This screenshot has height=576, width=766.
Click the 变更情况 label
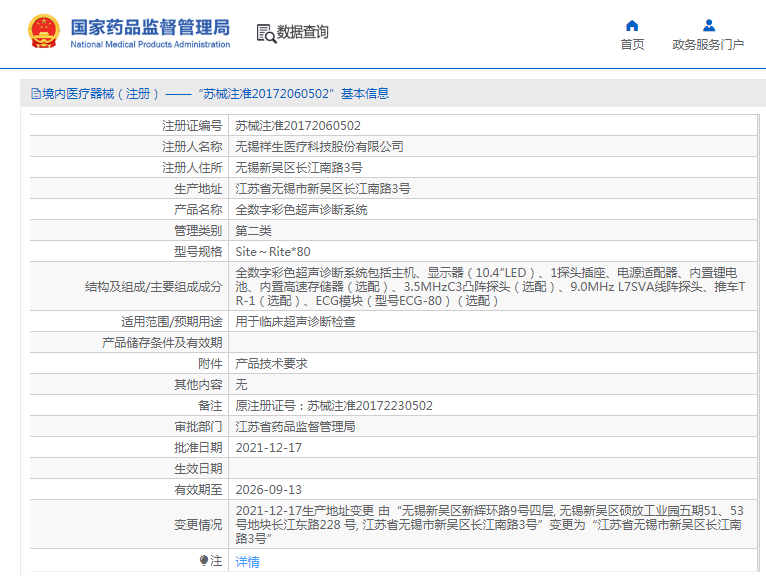[198, 525]
